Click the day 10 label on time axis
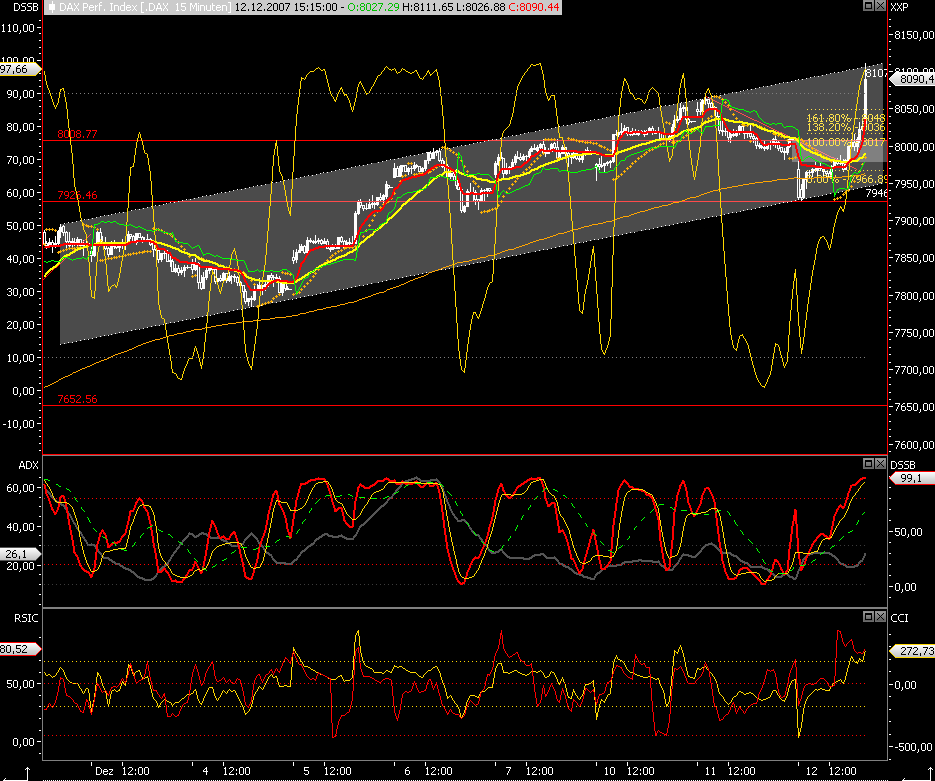935x781 pixels. tap(609, 771)
